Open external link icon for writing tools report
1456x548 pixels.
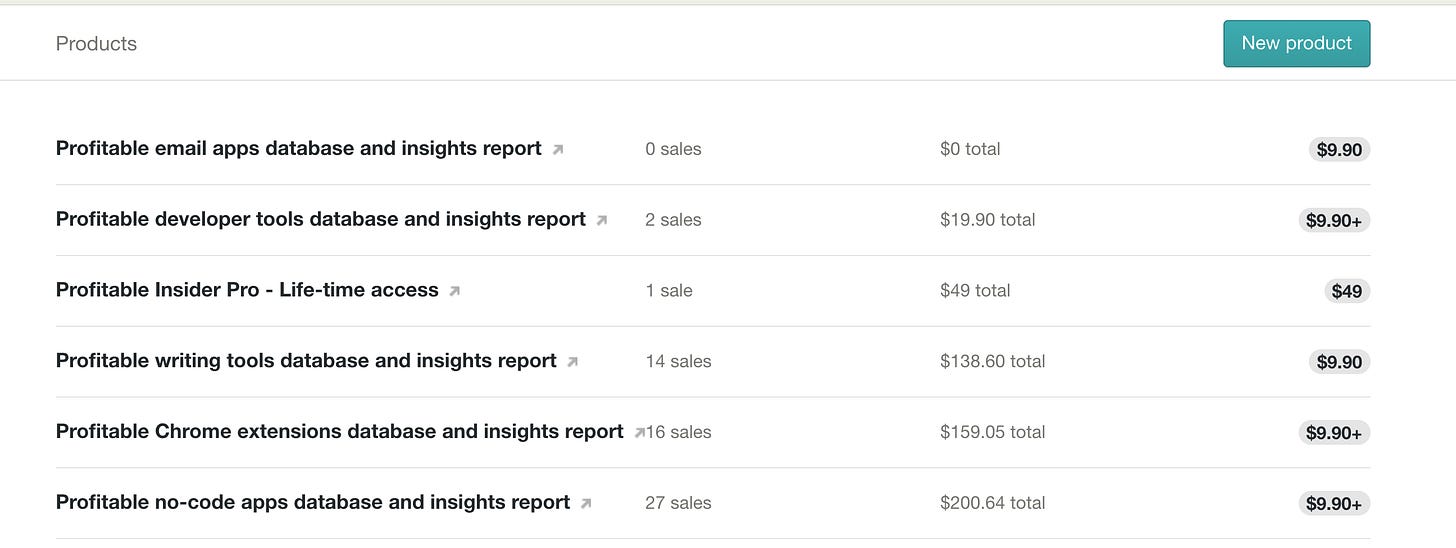[573, 362]
